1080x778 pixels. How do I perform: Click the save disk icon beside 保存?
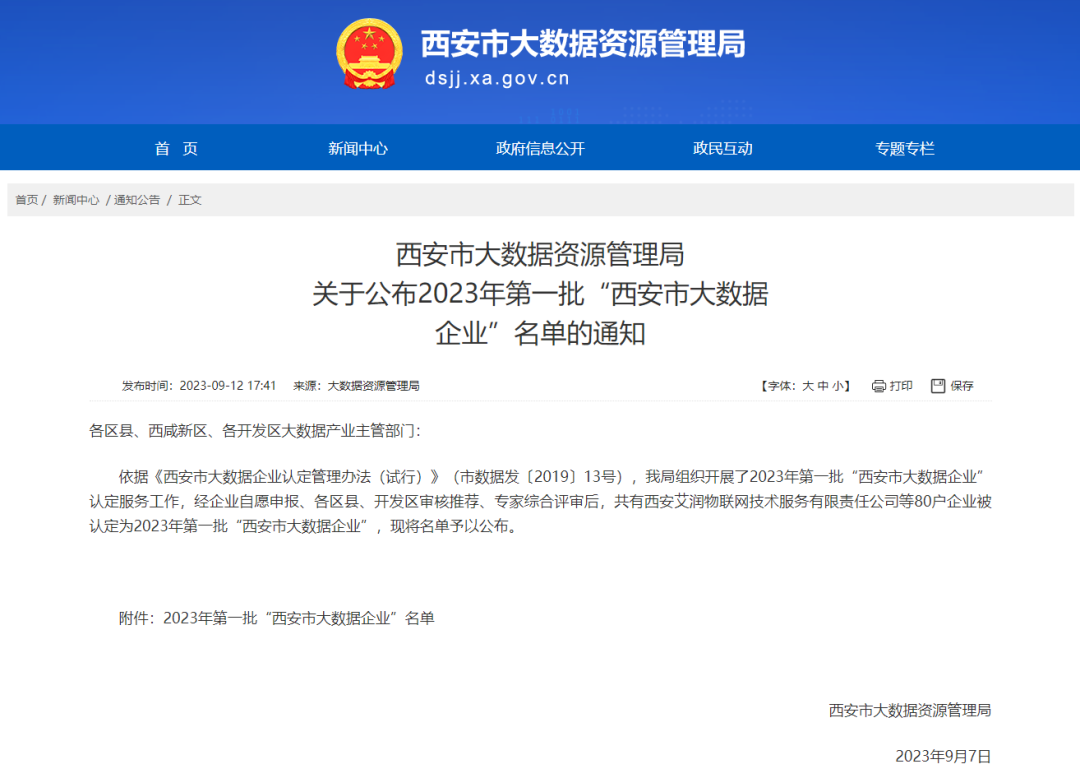tap(938, 386)
